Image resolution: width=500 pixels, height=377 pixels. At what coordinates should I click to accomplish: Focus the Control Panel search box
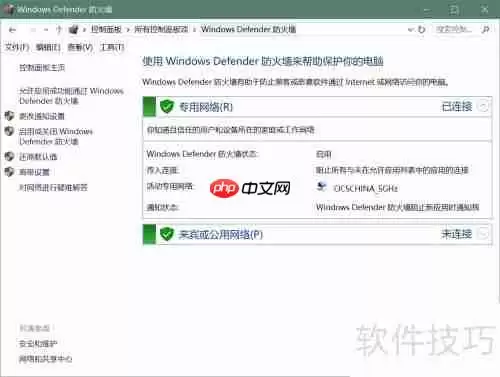[x=455, y=30]
